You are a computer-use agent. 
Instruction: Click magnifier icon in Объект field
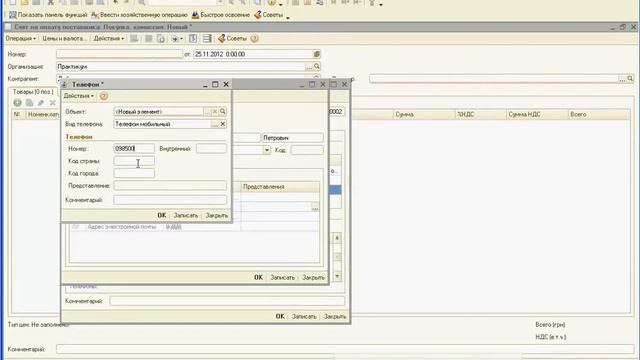[x=223, y=111]
